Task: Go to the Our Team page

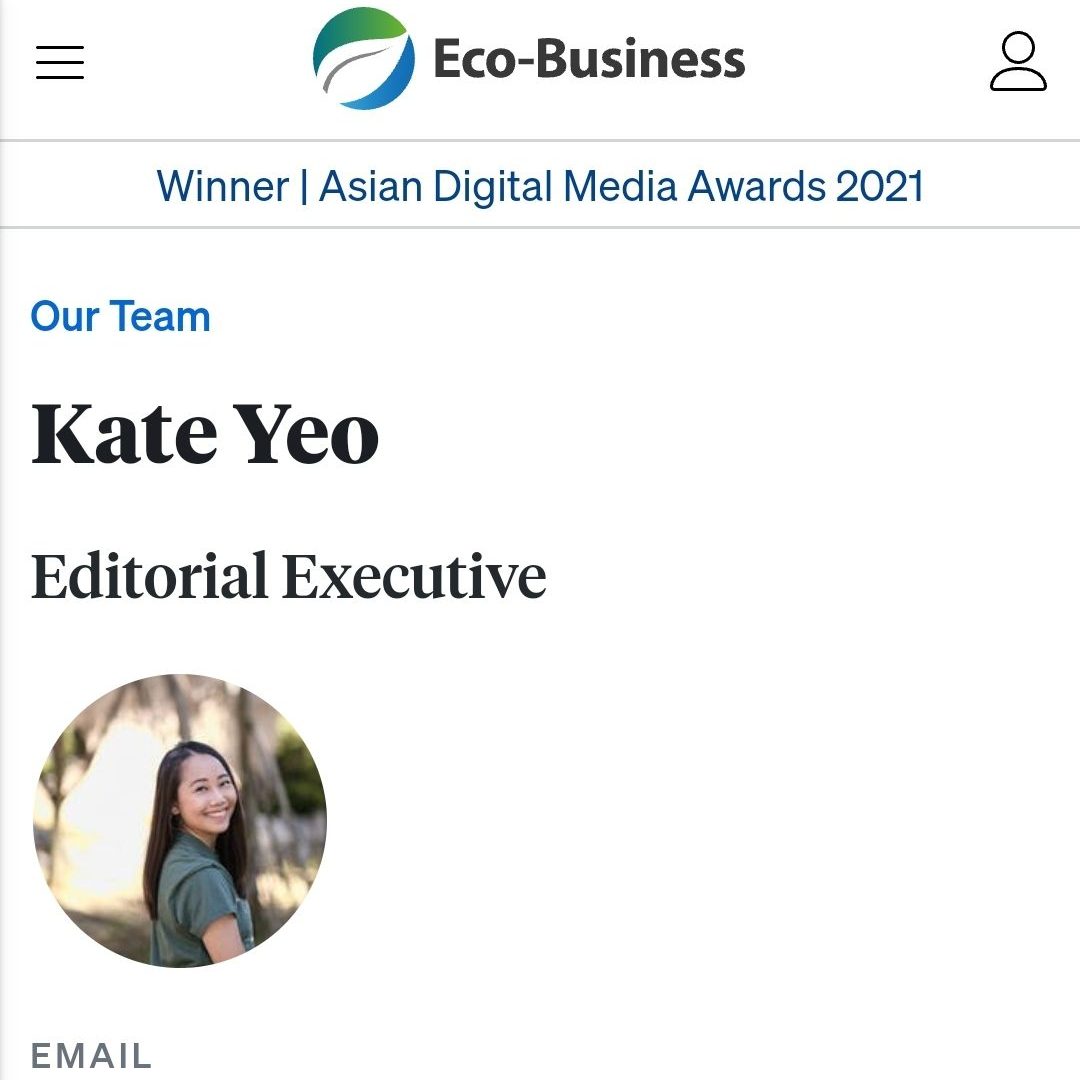Action: tap(121, 317)
